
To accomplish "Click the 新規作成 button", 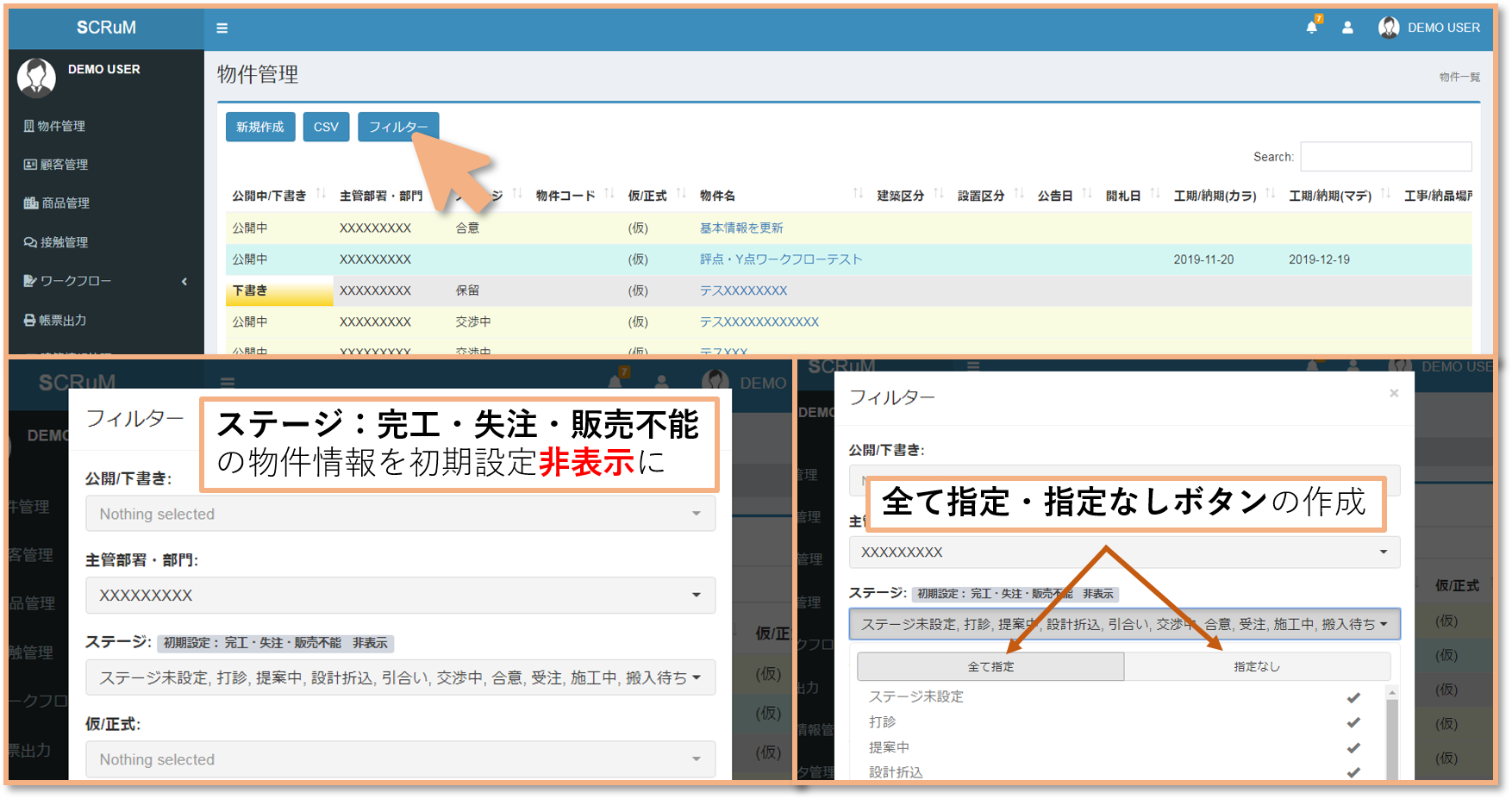I will [x=260, y=127].
